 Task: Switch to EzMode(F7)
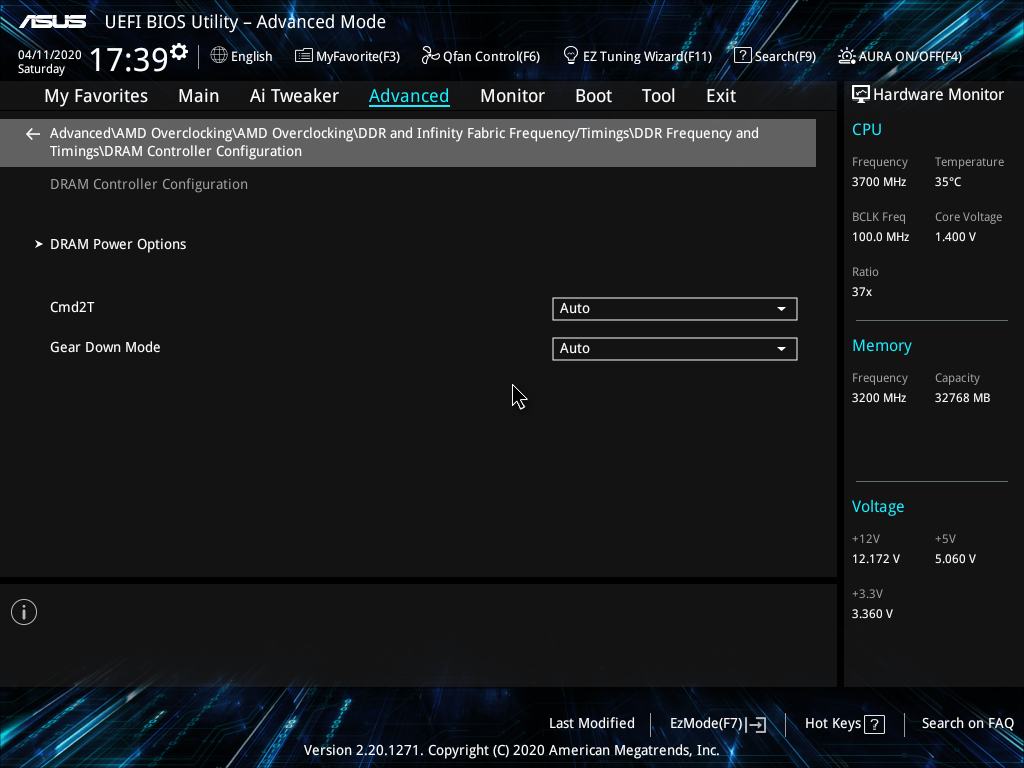coord(718,724)
